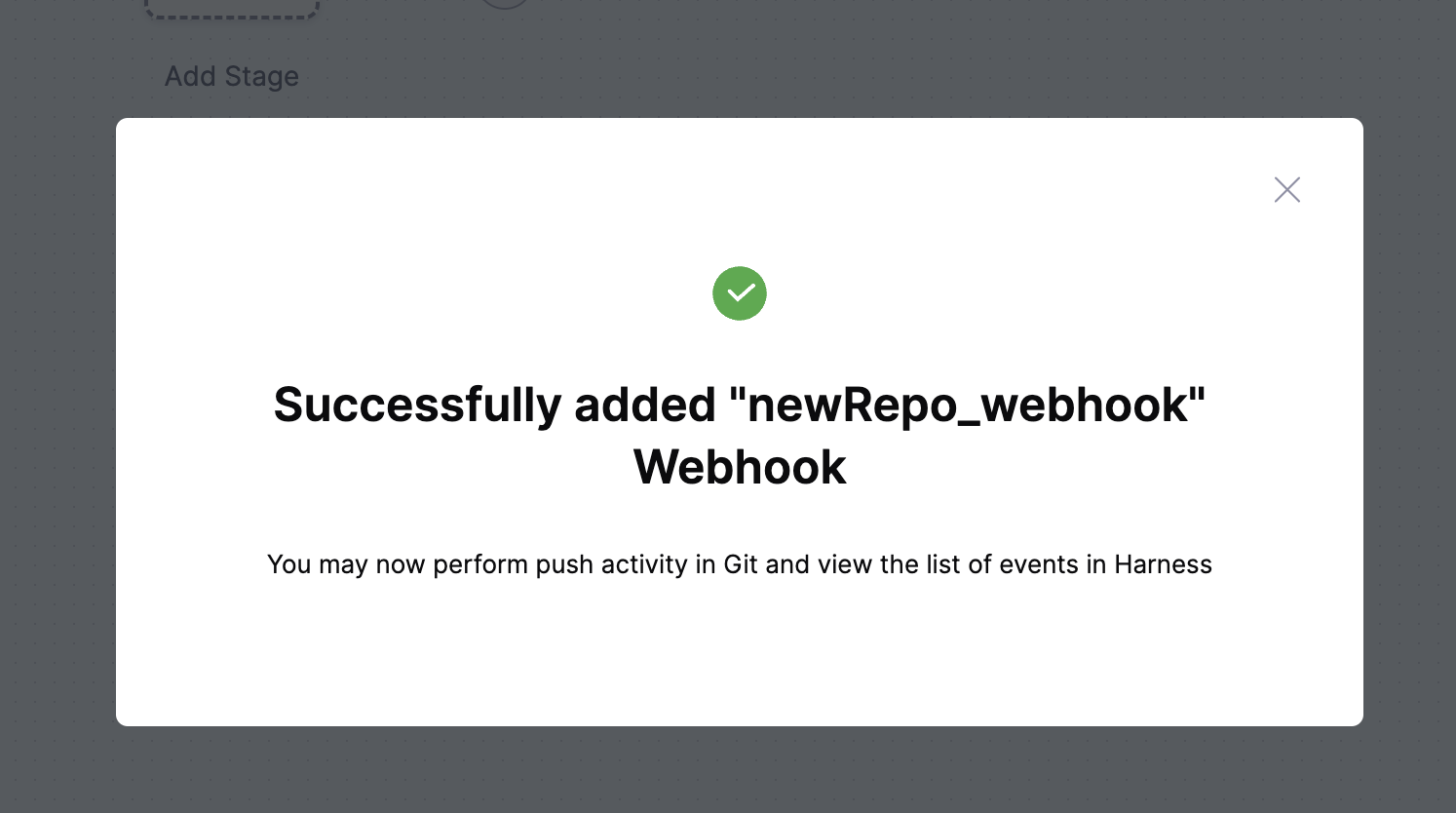The height and width of the screenshot is (813, 1456).
Task: Click the "newRepo_webhook" name in the heading
Action: click(x=967, y=406)
